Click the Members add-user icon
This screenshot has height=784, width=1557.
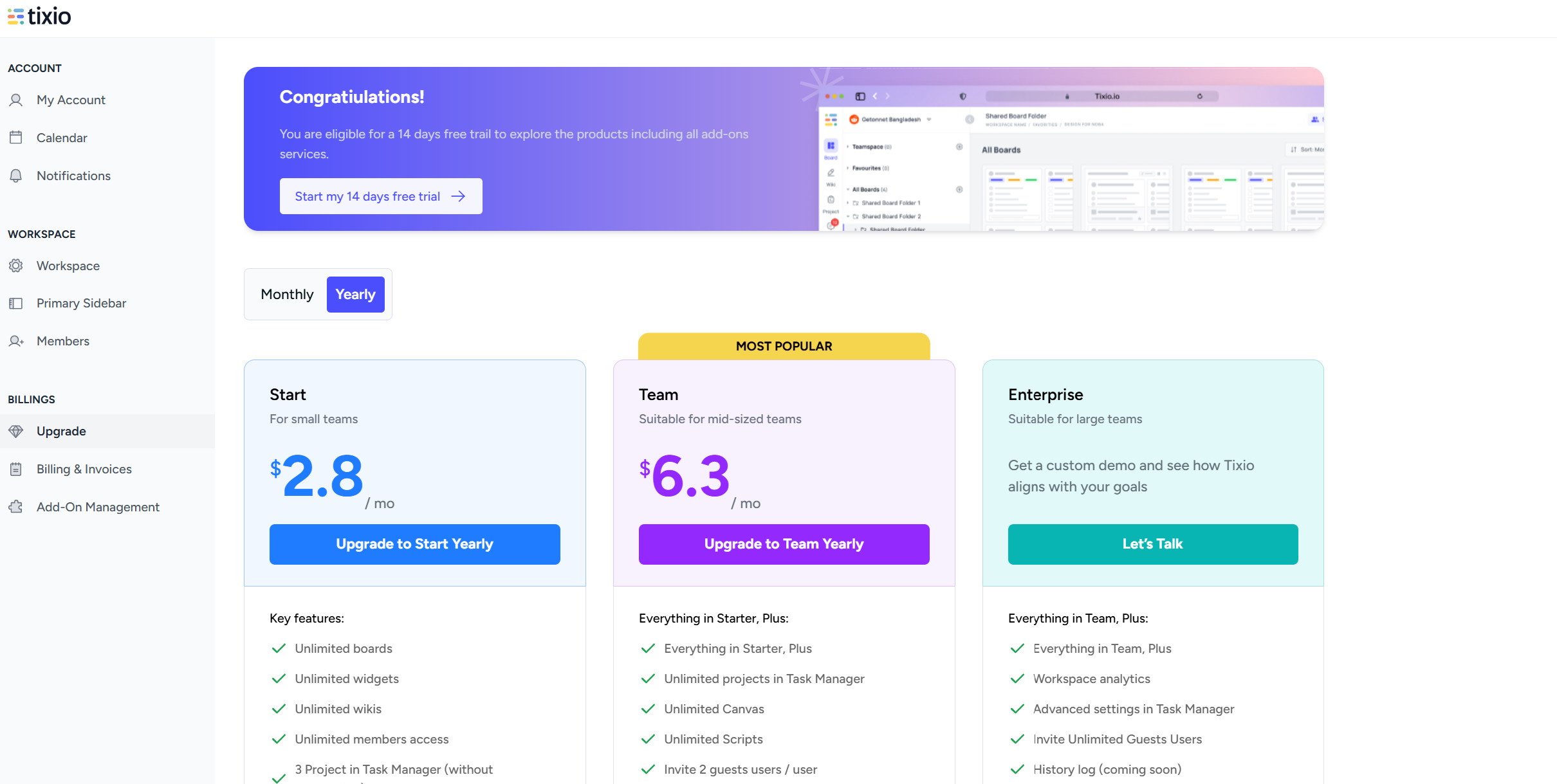[16, 341]
